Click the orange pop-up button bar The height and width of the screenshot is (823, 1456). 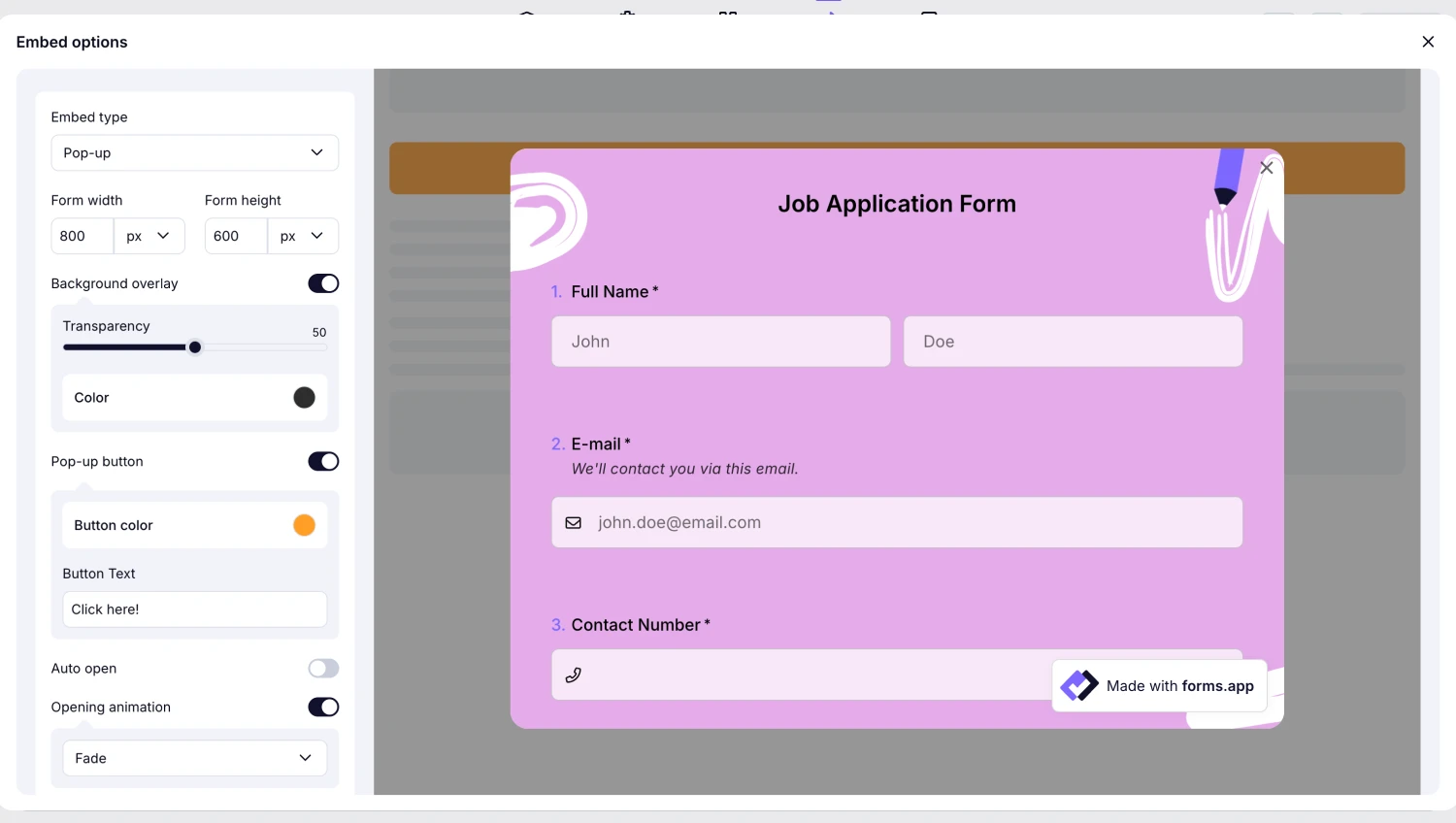448,169
